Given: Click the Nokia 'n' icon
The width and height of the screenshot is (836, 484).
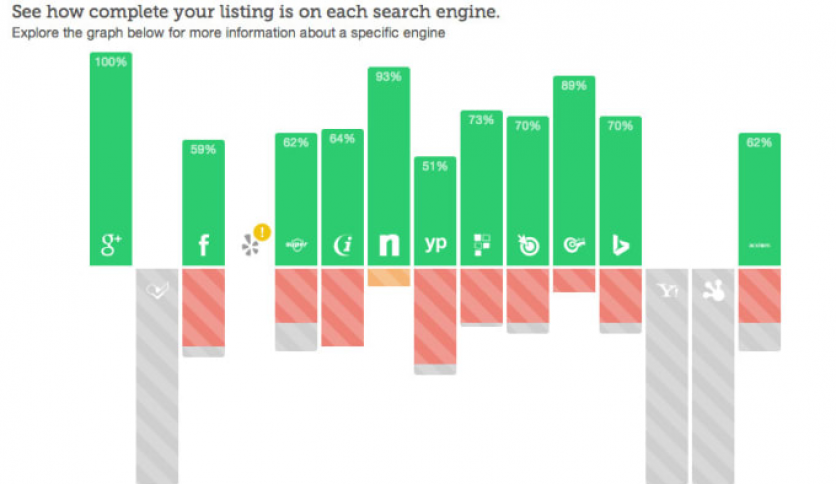Looking at the screenshot, I should click(389, 245).
